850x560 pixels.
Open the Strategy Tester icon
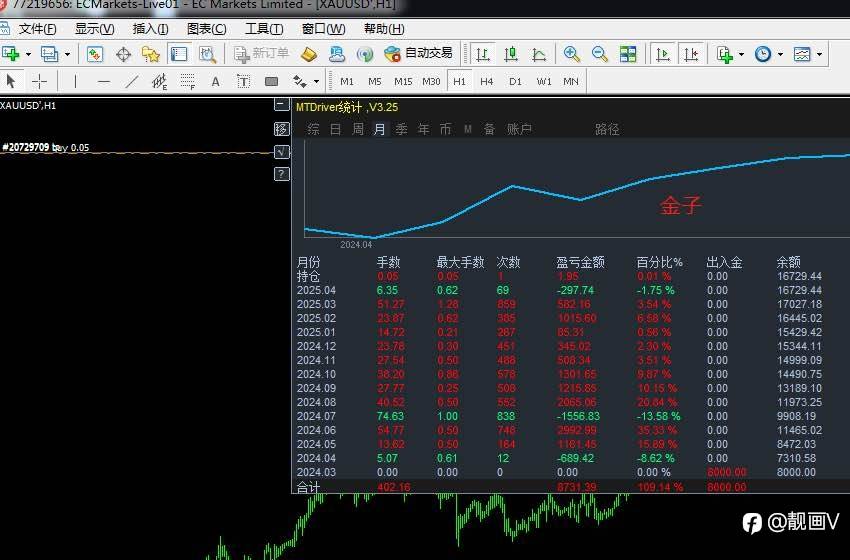coord(207,54)
